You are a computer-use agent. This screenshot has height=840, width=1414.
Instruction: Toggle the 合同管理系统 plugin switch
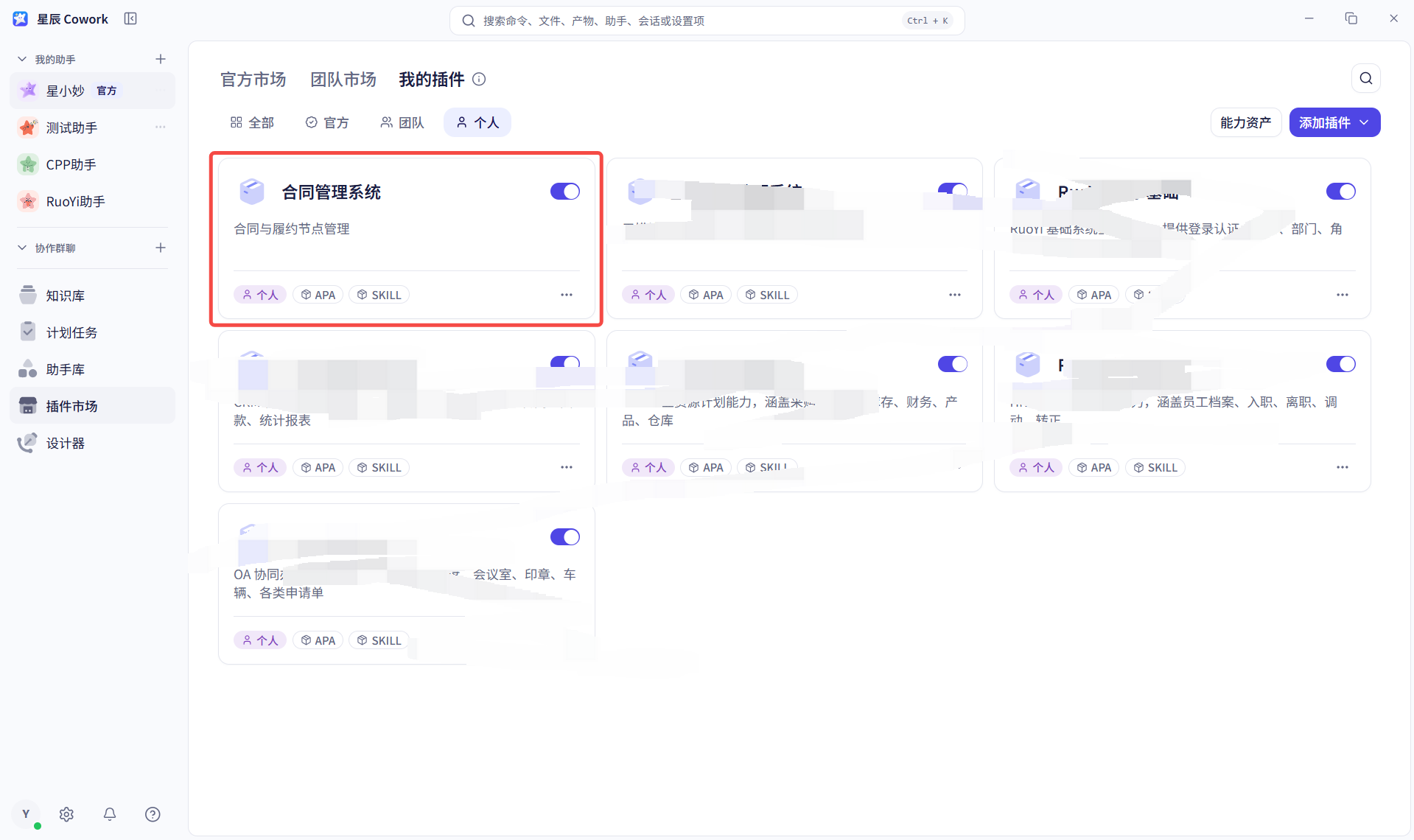[x=564, y=192]
